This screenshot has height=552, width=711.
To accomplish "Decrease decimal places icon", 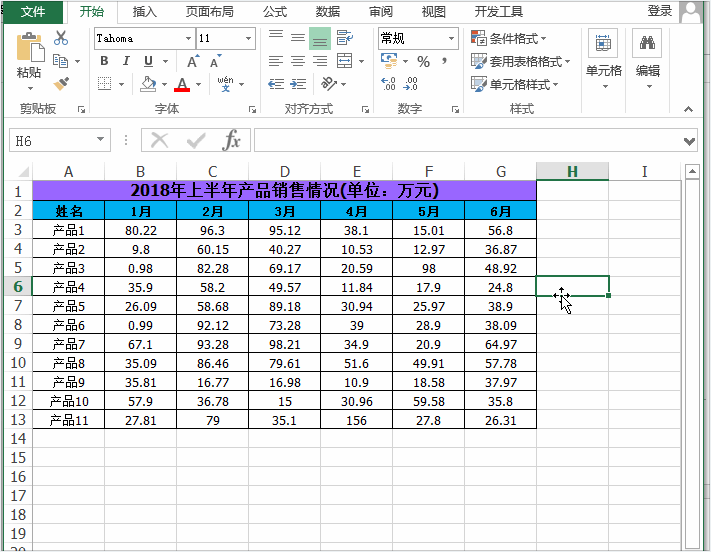I will 410,84.
